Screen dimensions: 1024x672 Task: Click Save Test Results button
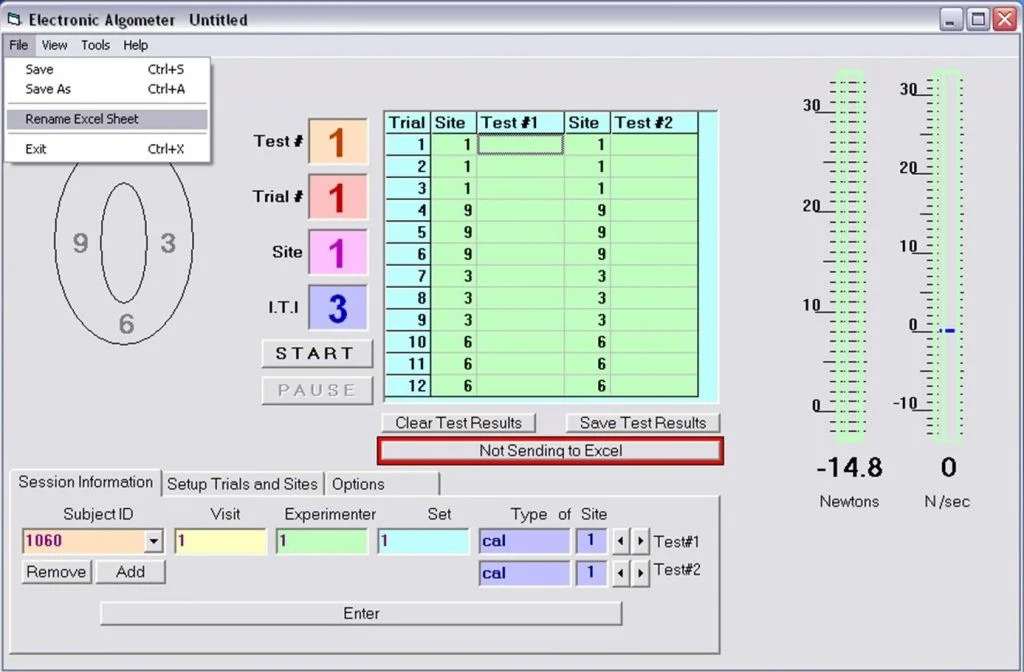pyautogui.click(x=643, y=423)
